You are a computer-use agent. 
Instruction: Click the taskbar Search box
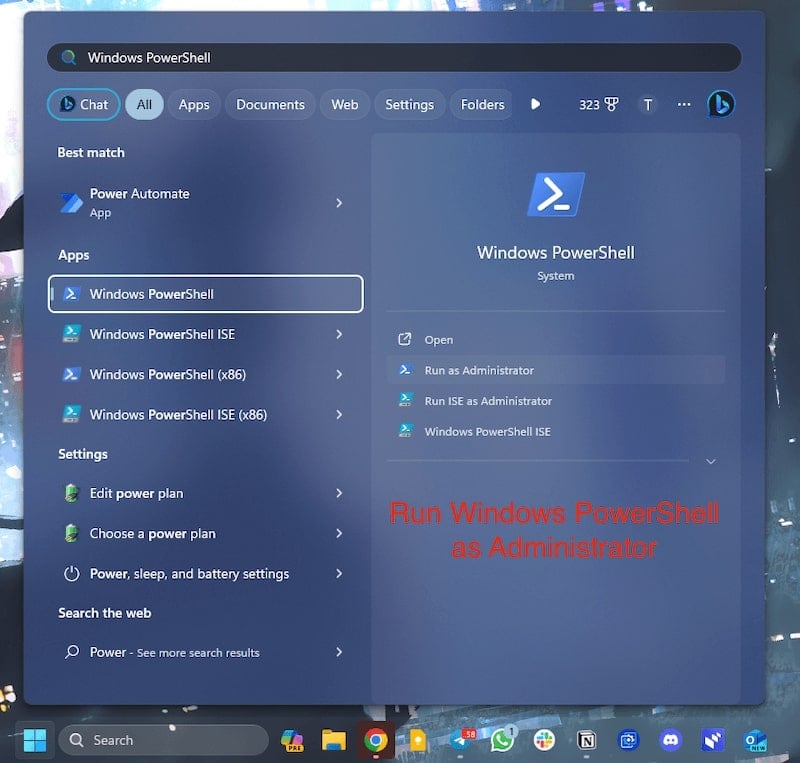tap(163, 740)
